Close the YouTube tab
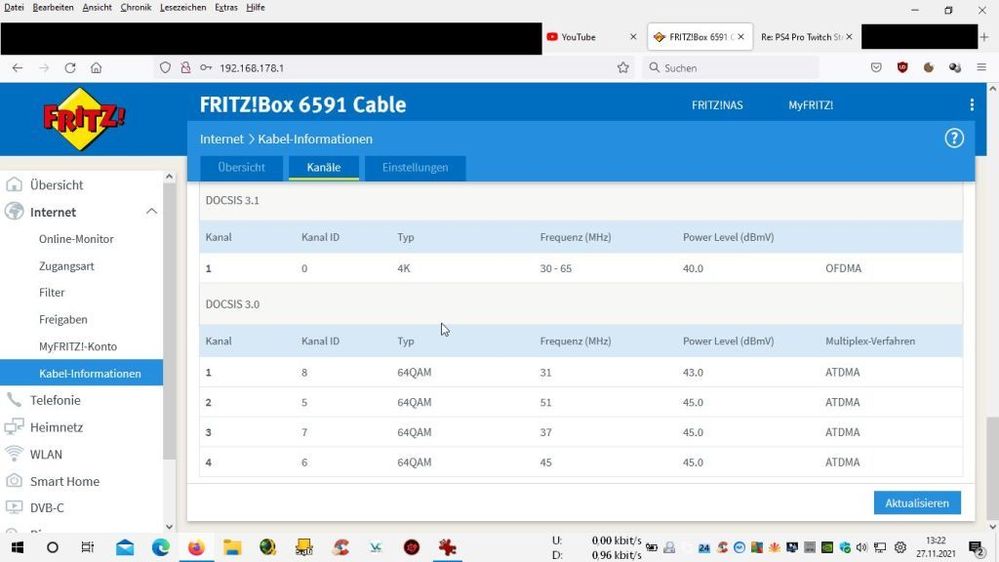999x562 pixels. tap(633, 37)
